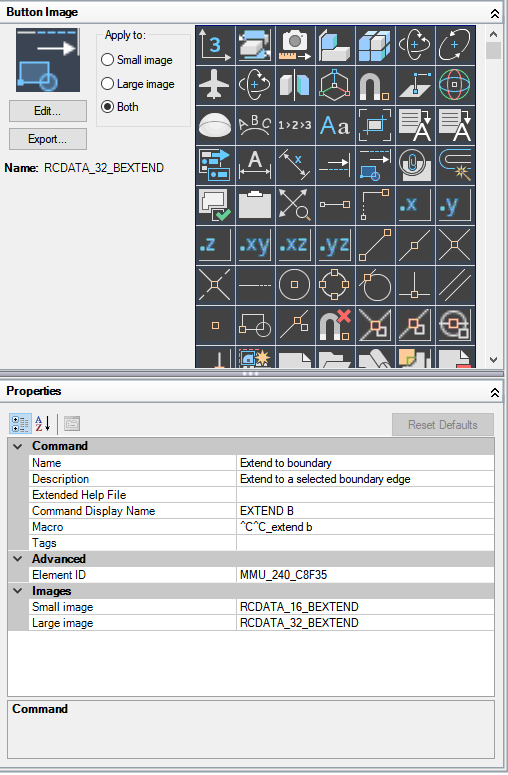508x775 pixels.
Task: Click the Reset Defaults button
Action: (x=443, y=425)
